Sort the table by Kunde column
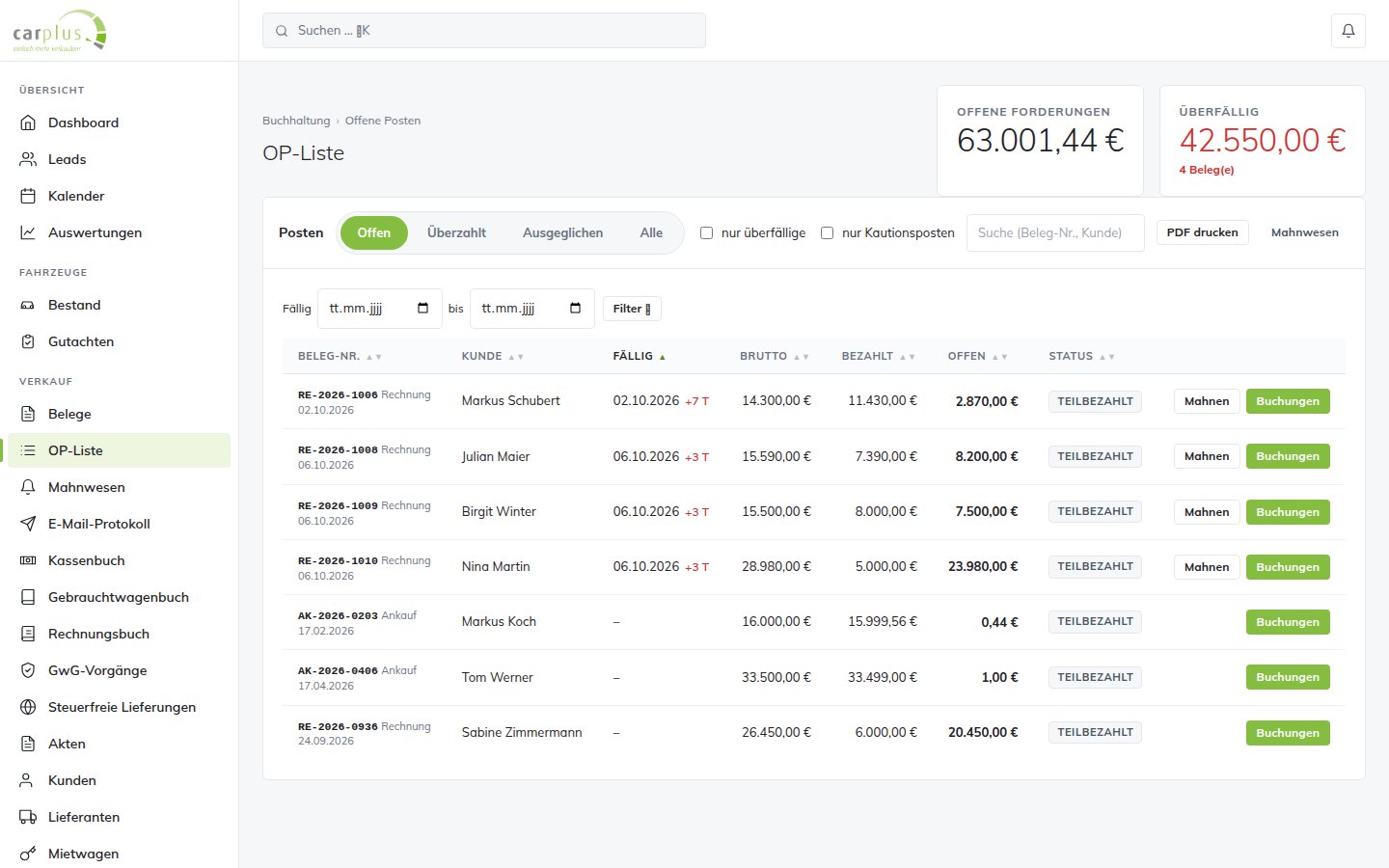The width and height of the screenshot is (1389, 868). click(492, 356)
